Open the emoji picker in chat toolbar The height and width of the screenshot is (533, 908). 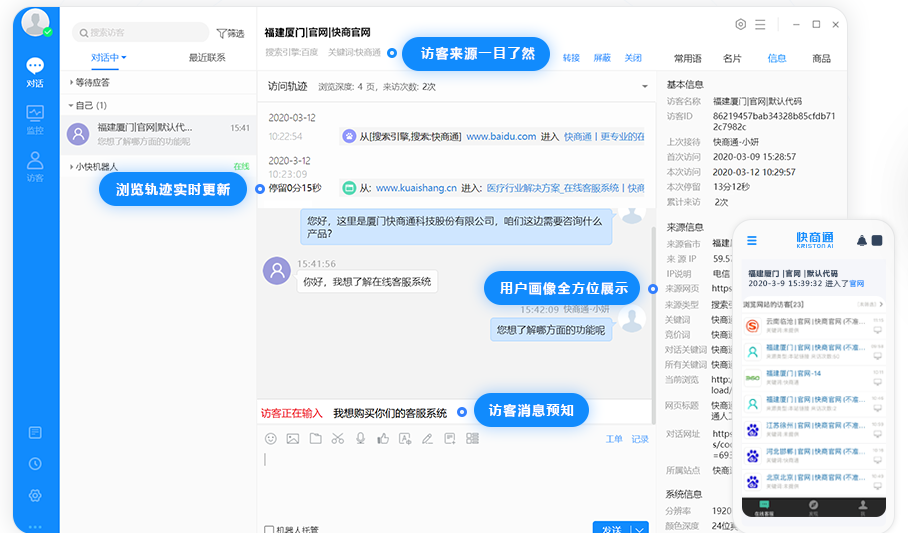270,438
